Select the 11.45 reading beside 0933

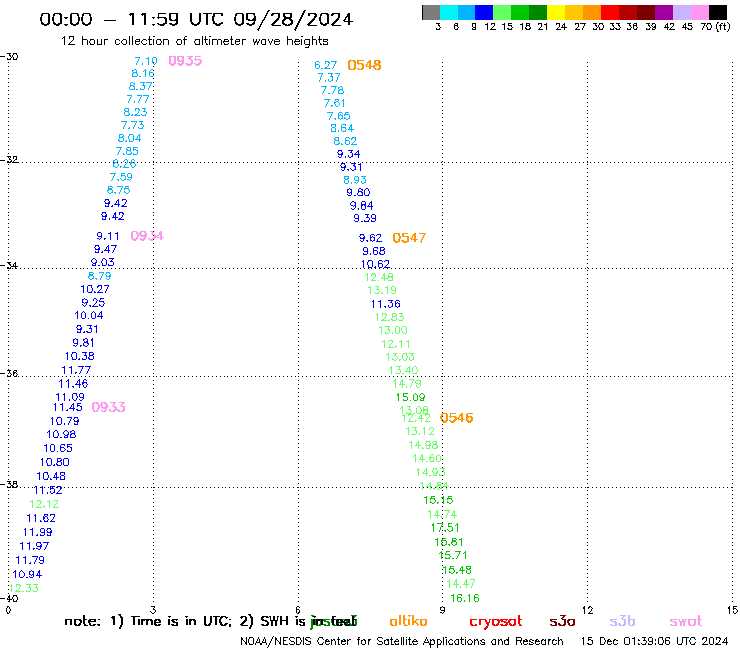[x=67, y=407]
